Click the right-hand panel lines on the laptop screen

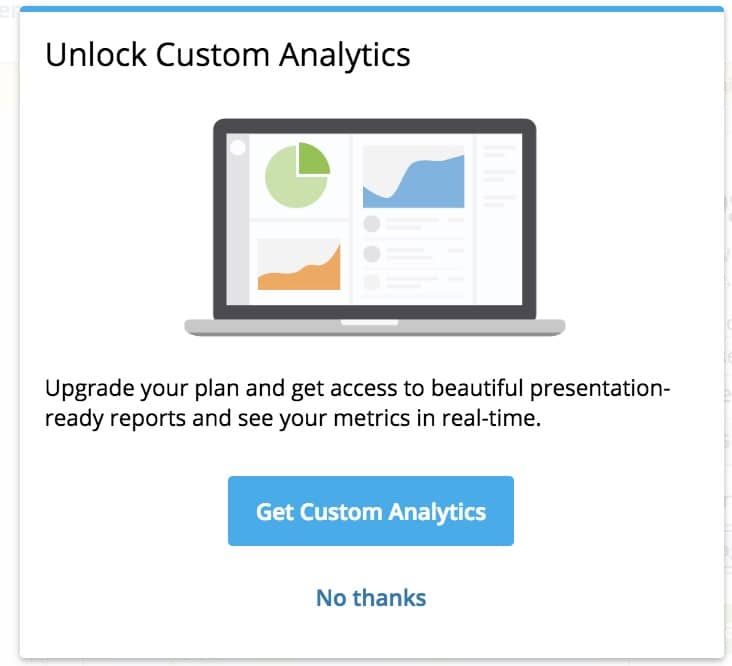pyautogui.click(x=499, y=176)
